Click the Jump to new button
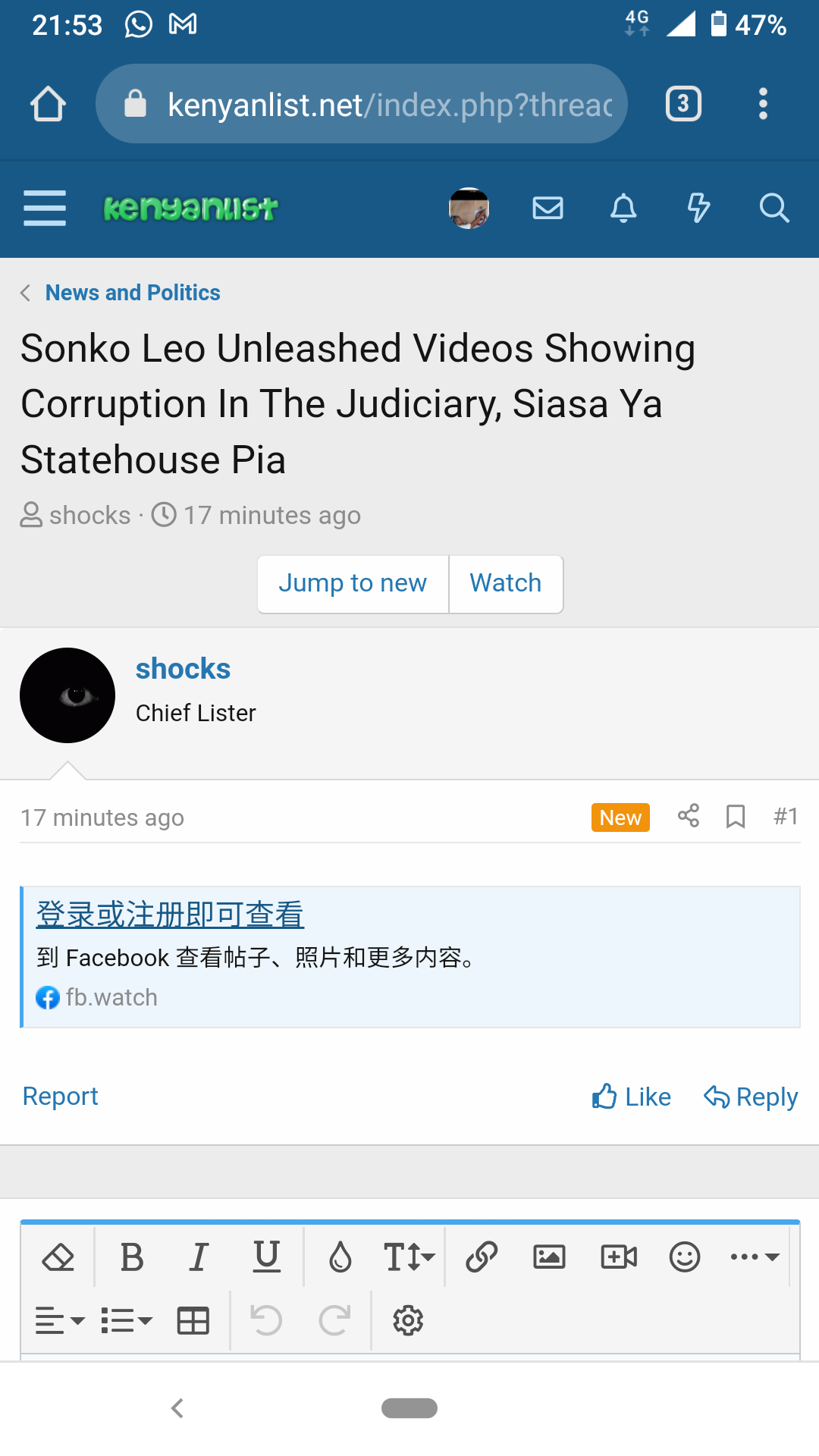 pyautogui.click(x=353, y=583)
